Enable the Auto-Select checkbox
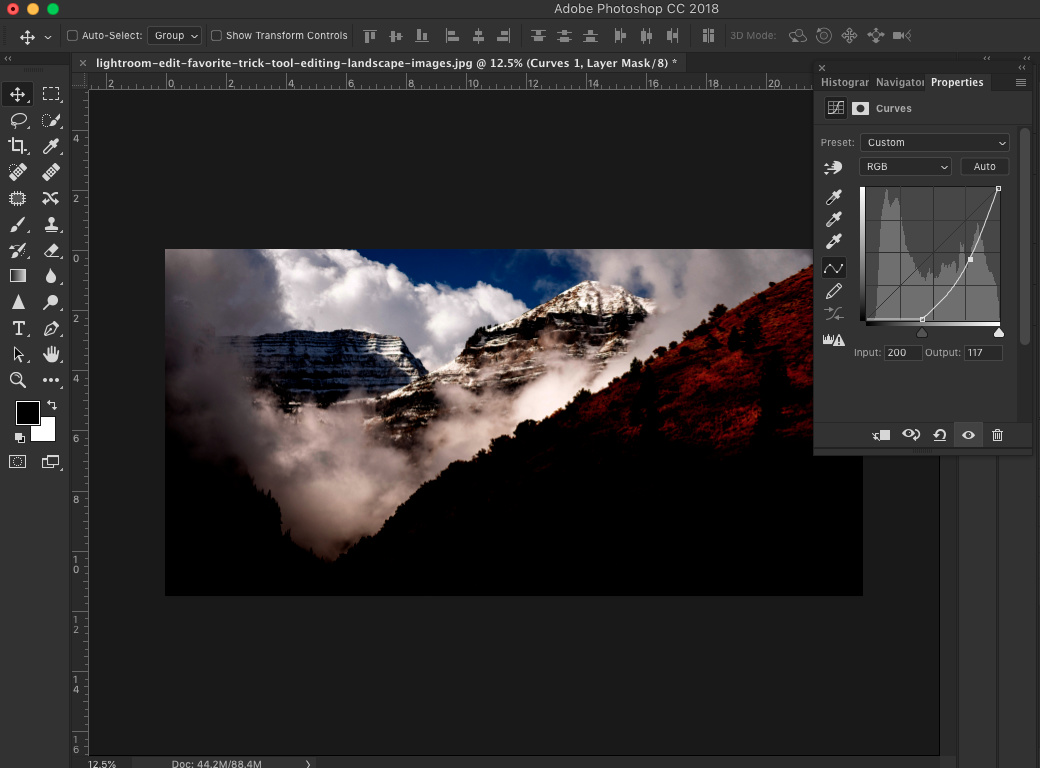 pos(72,36)
